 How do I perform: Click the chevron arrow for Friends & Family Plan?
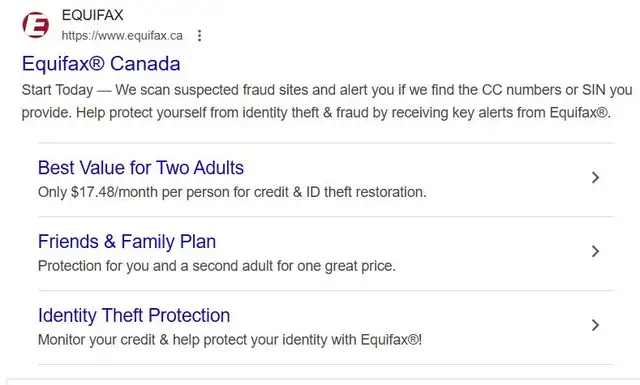click(596, 251)
